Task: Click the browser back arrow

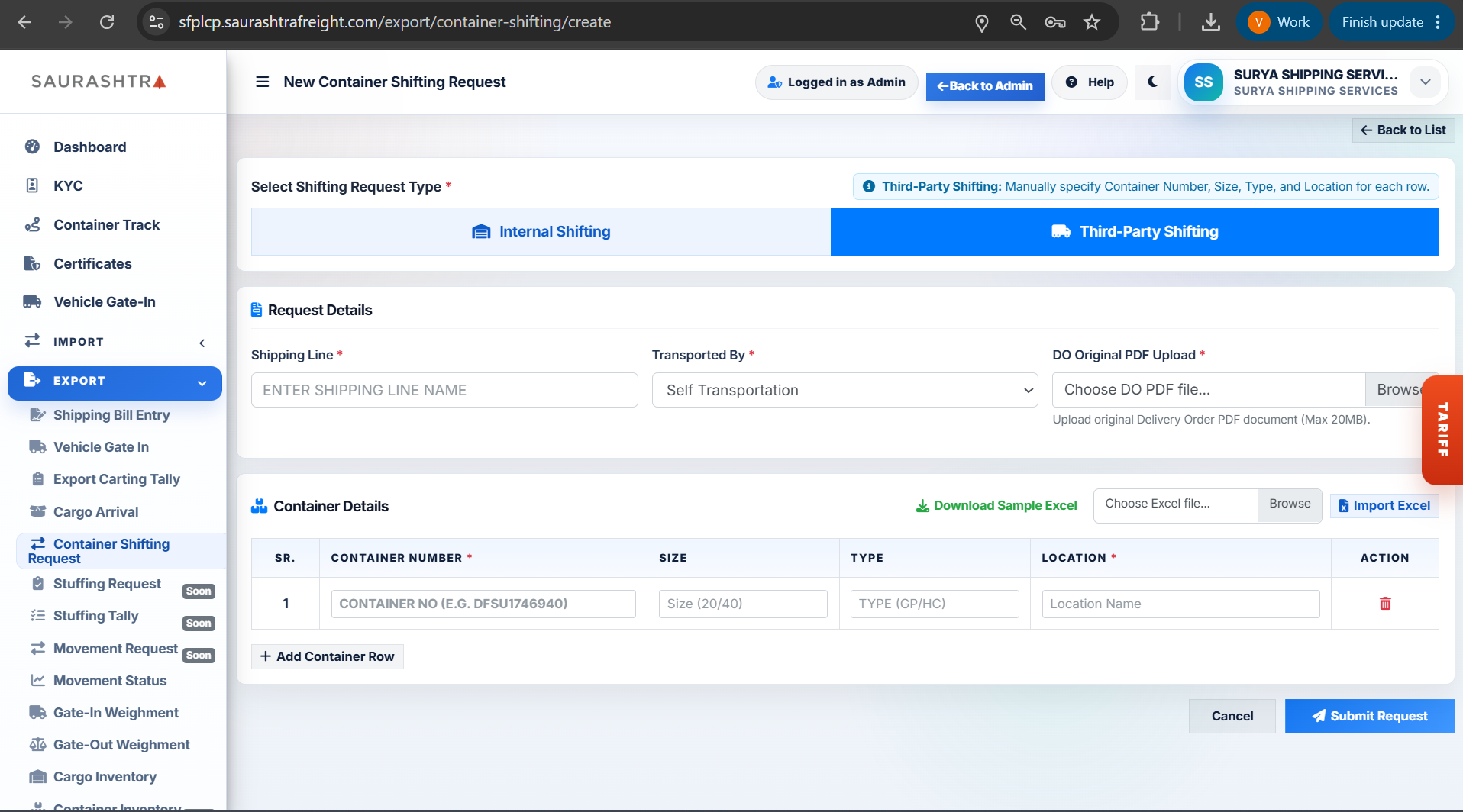Action: pos(24,22)
